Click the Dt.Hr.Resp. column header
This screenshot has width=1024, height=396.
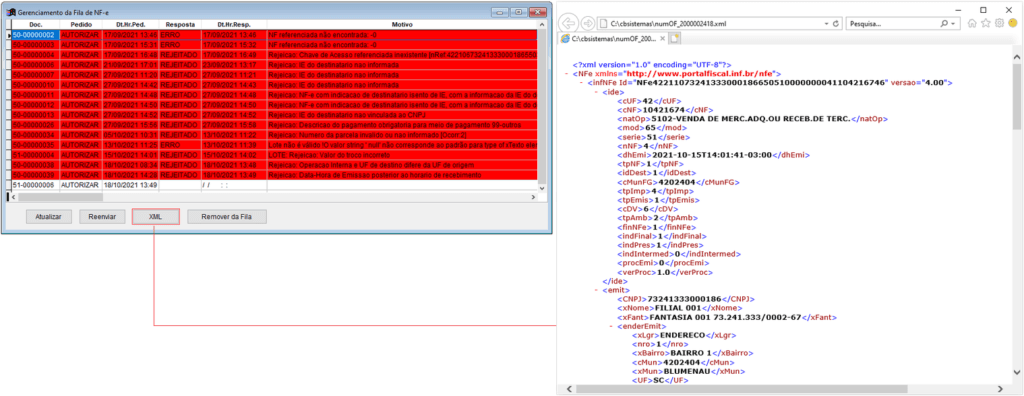(x=234, y=24)
